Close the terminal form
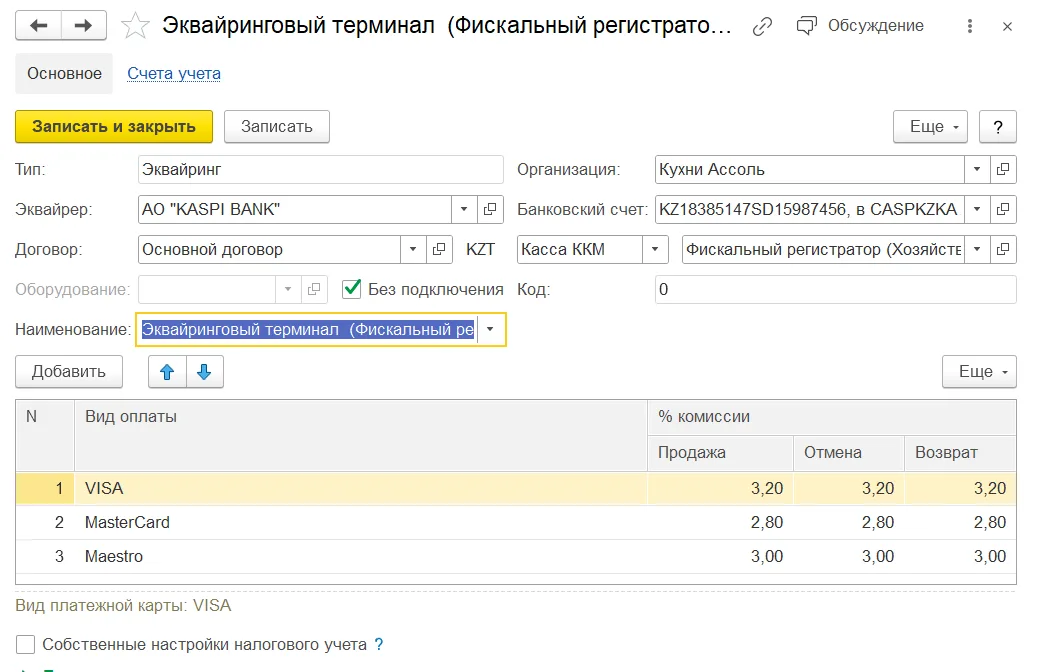Image resolution: width=1037 pixels, height=672 pixels. (1007, 26)
